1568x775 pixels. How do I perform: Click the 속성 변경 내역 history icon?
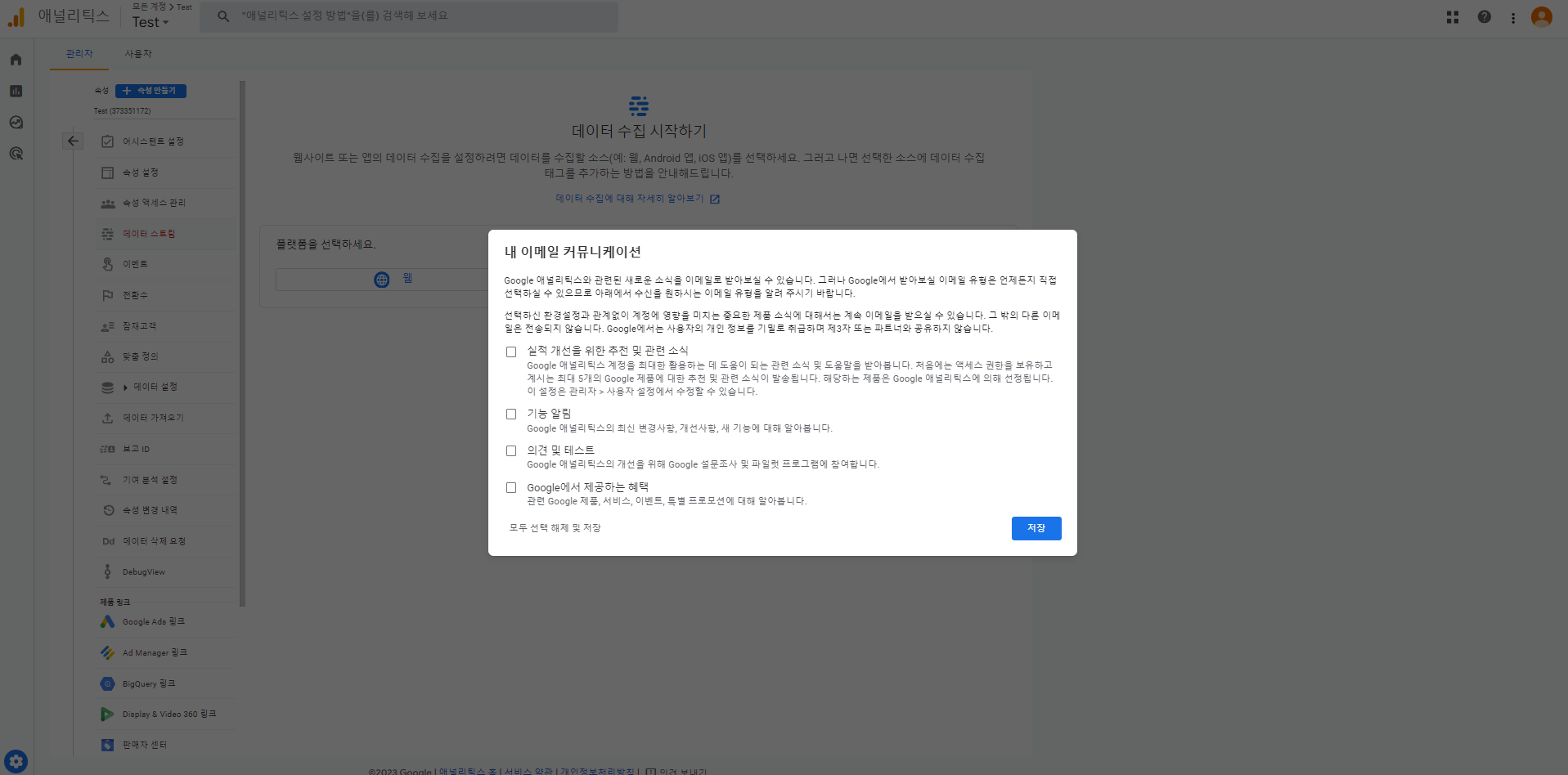pos(108,510)
